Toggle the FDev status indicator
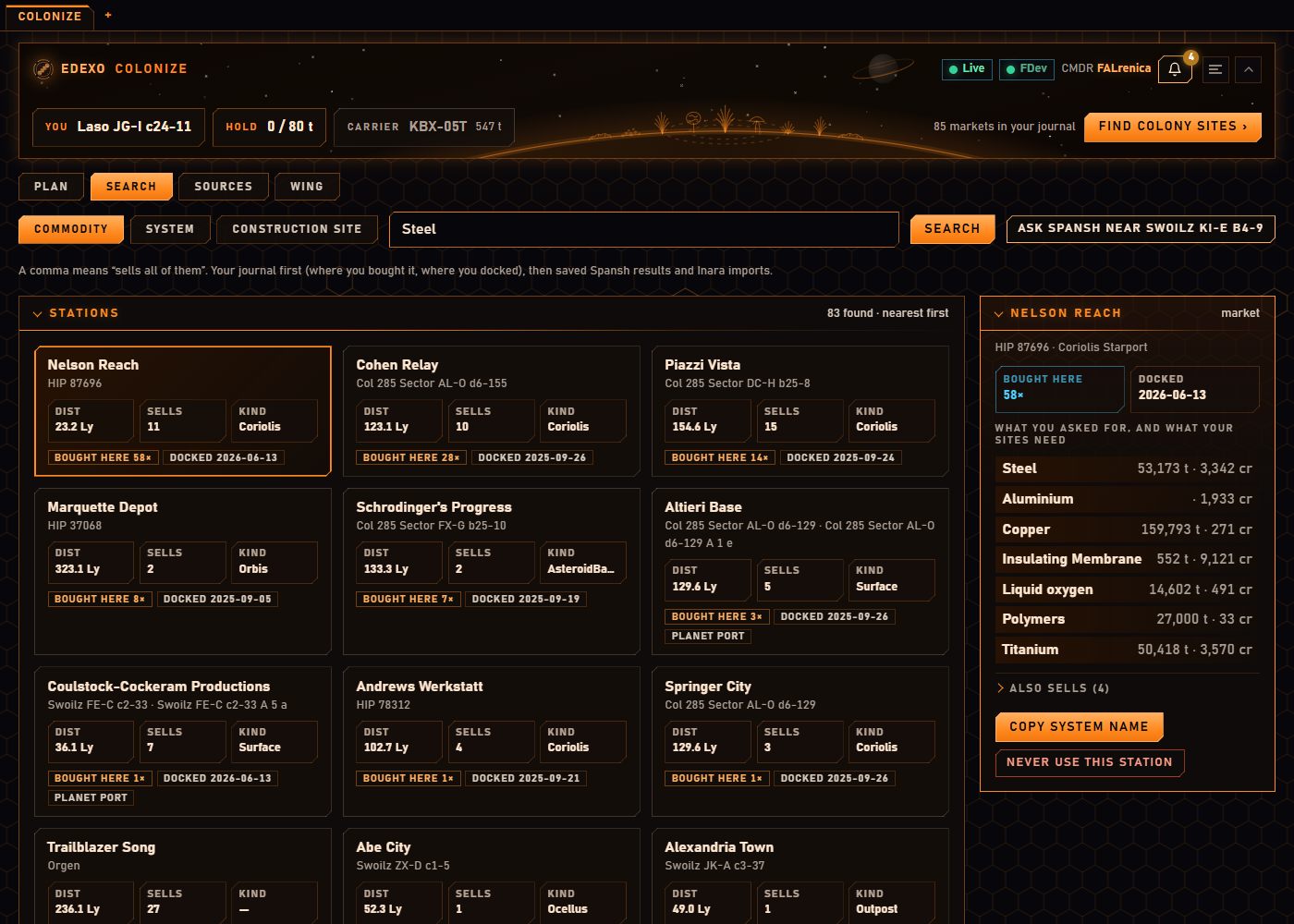The height and width of the screenshot is (924, 1294). [x=1026, y=68]
